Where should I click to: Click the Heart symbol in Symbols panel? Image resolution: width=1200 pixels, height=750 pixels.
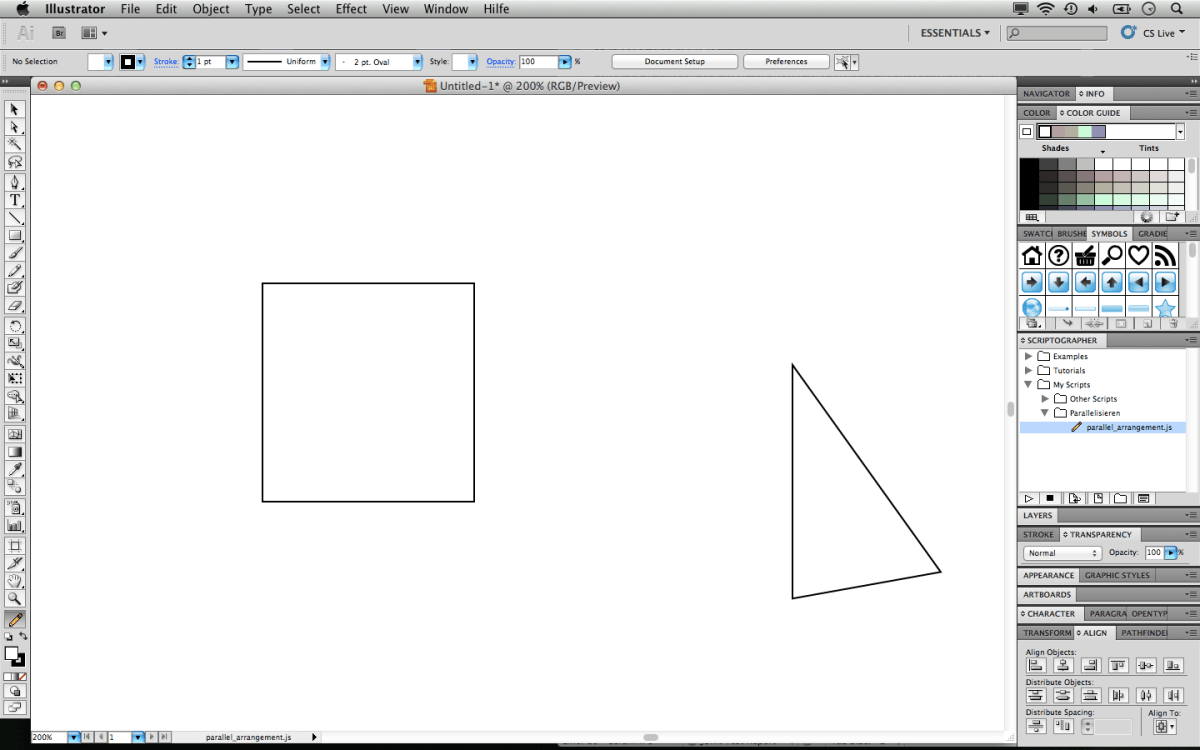[1138, 256]
